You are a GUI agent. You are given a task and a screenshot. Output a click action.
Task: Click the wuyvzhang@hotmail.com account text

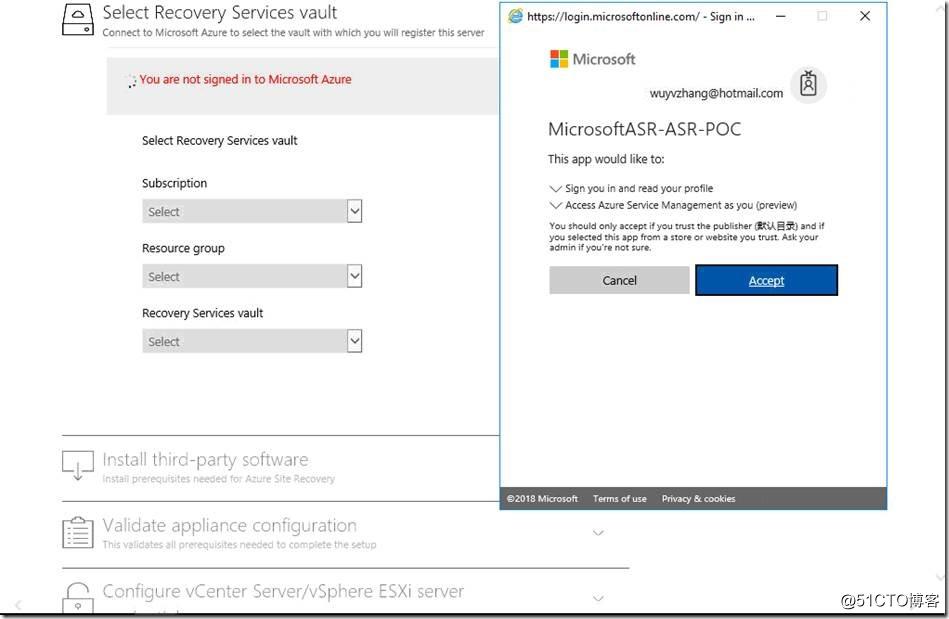[716, 93]
